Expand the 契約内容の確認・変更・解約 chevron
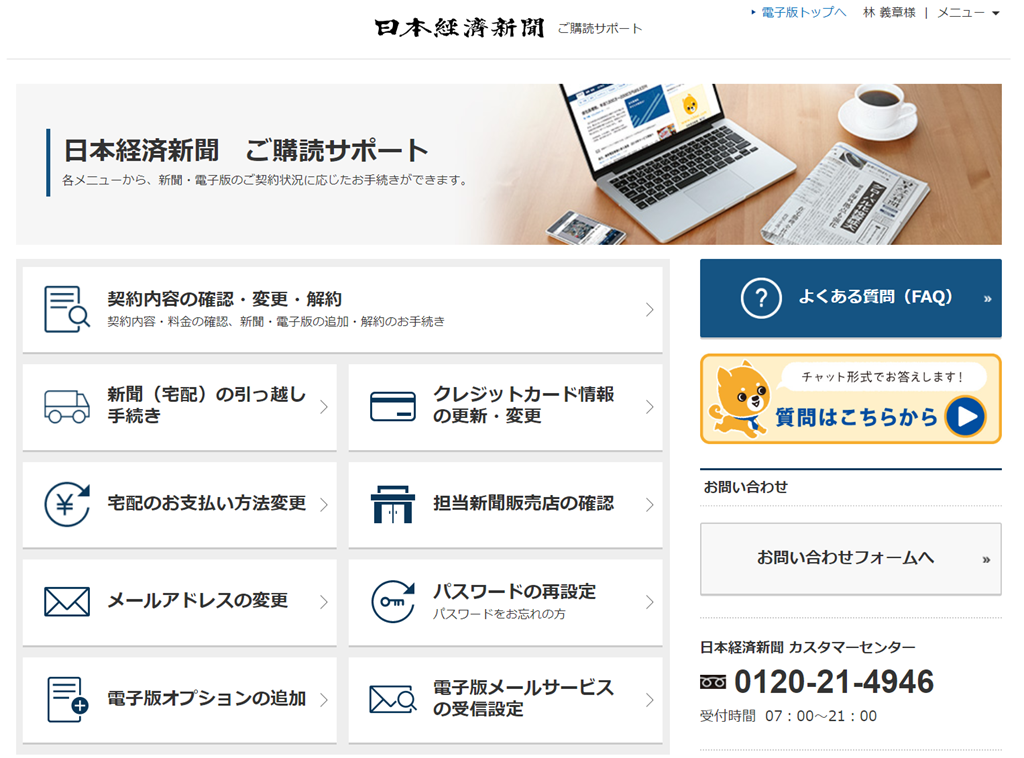Image resolution: width=1024 pixels, height=758 pixels. tap(649, 309)
